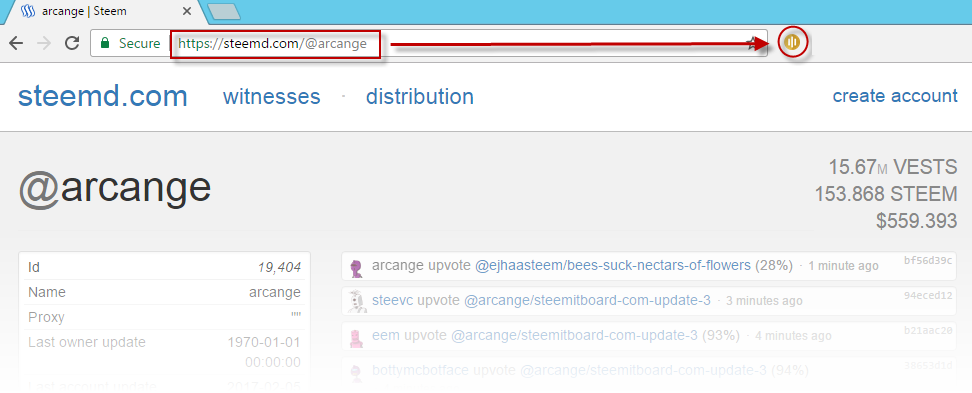The width and height of the screenshot is (972, 393).
Task: Click the arcange avatar in the first upvote row
Action: coord(356,267)
